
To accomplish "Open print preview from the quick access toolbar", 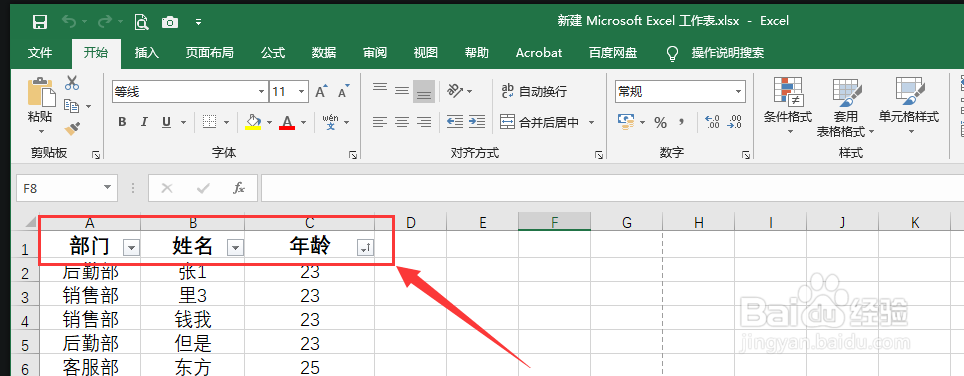I will point(141,22).
